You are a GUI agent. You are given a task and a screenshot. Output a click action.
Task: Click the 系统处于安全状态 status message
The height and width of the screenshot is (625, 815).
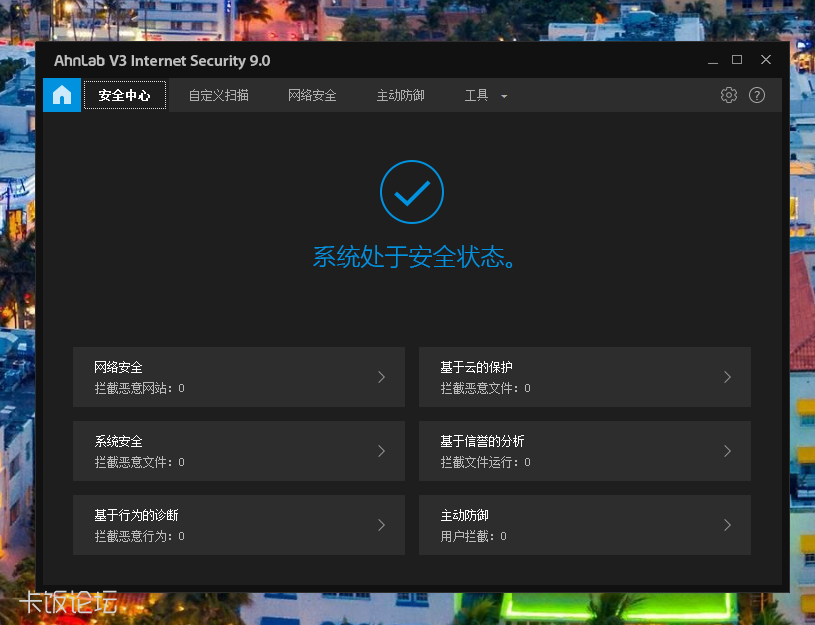point(414,257)
